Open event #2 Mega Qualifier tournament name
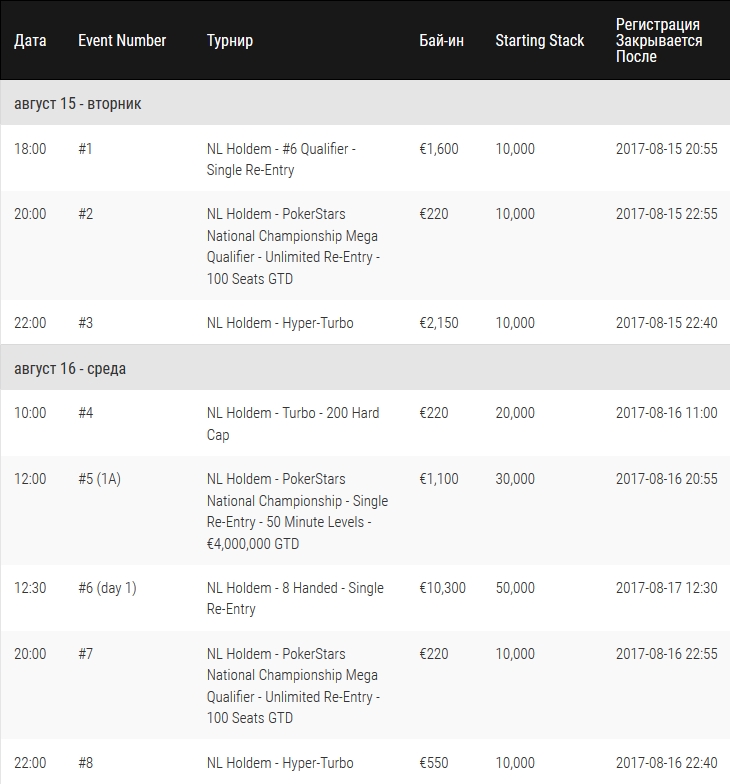 (x=294, y=246)
